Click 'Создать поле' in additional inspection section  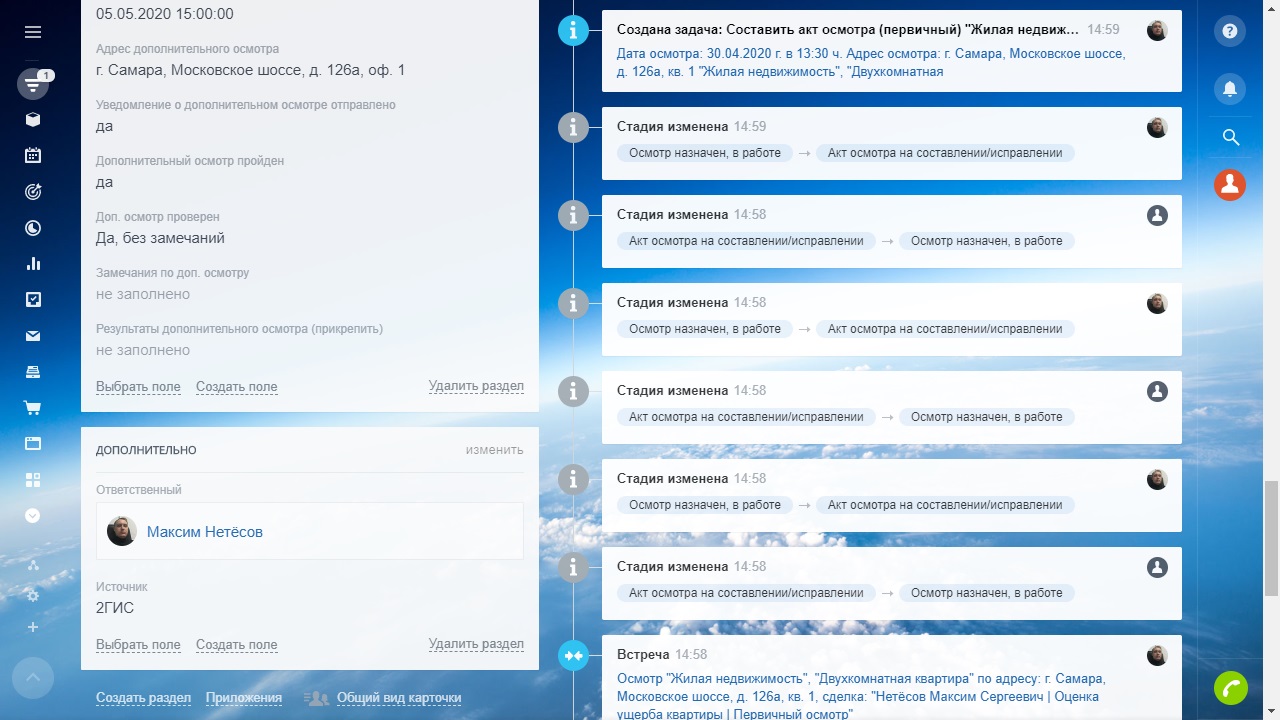click(237, 387)
